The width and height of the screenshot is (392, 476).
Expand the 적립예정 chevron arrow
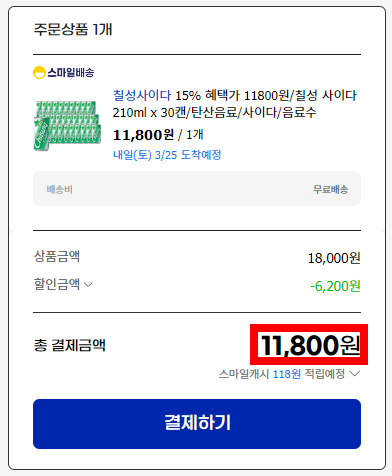tap(355, 374)
